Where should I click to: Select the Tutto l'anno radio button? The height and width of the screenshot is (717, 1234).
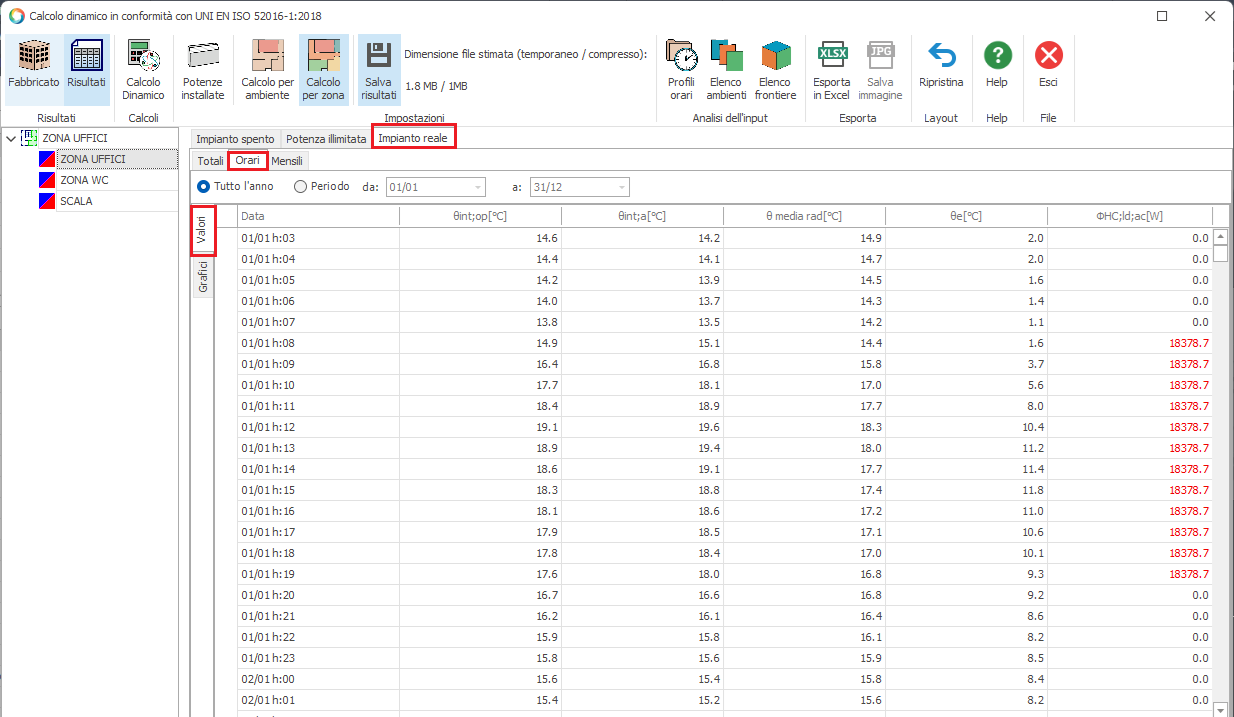204,186
